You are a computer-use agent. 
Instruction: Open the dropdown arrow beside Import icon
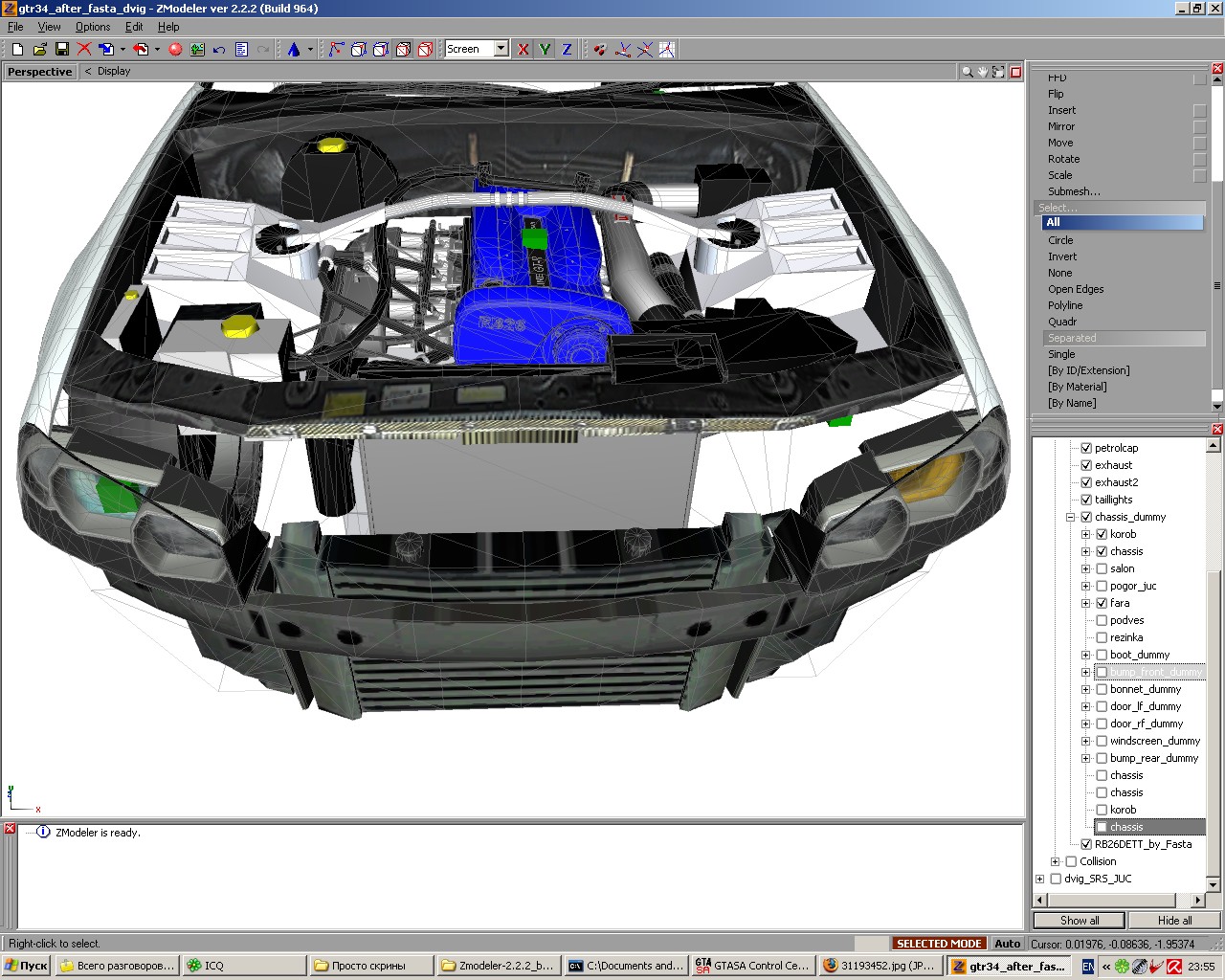pyautogui.click(x=122, y=49)
